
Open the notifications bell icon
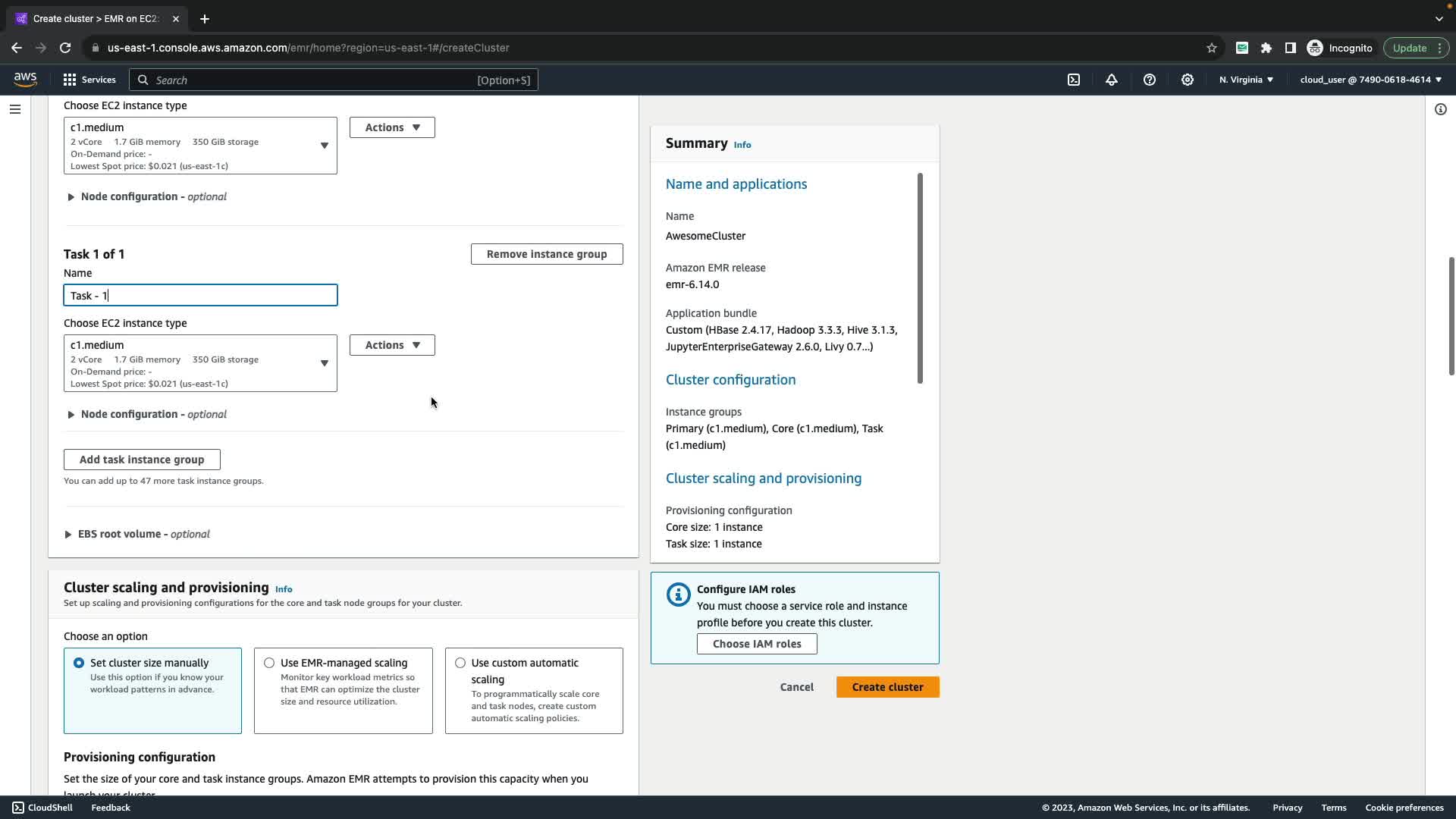coord(1112,80)
